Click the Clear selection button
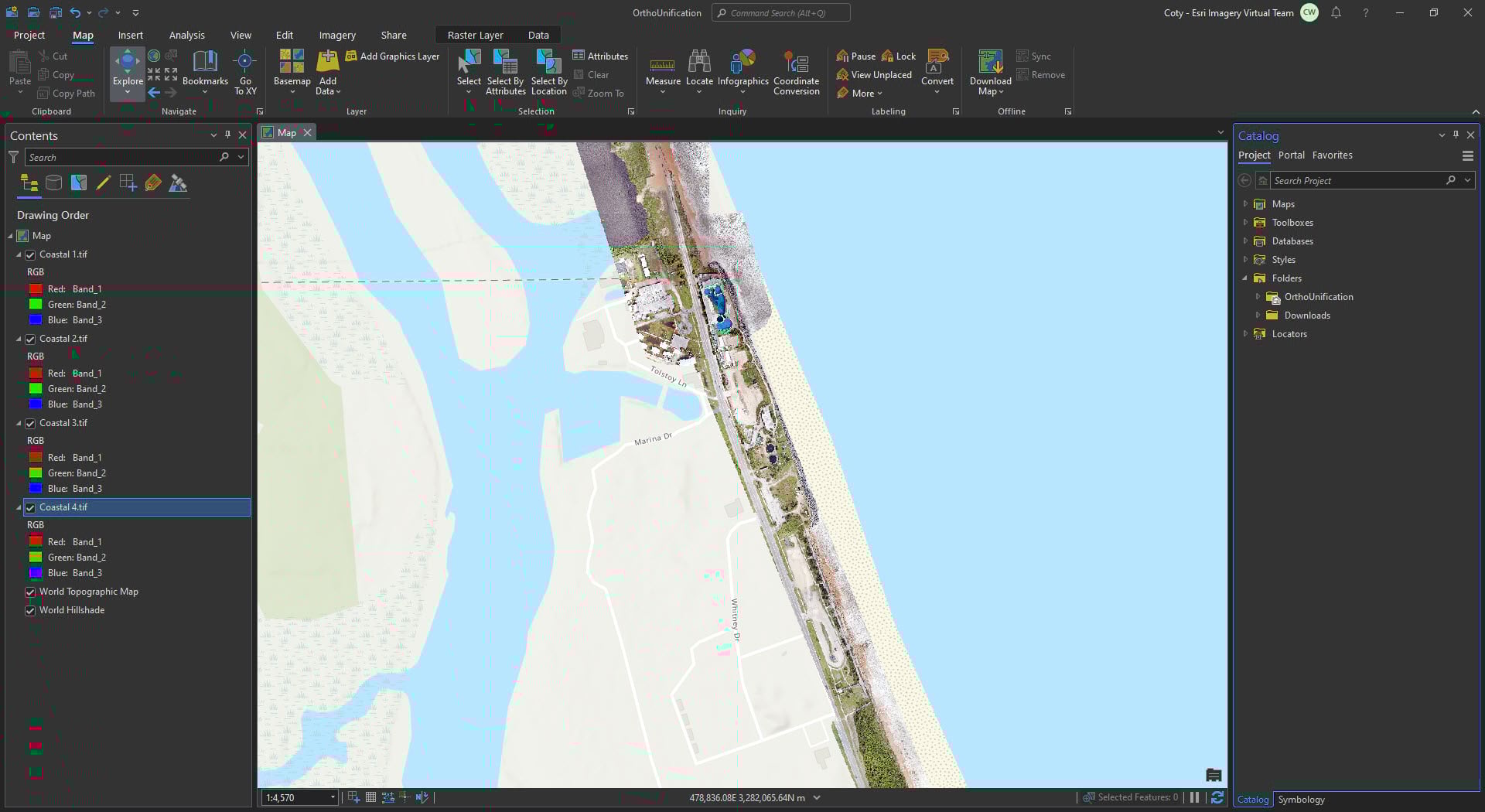Image resolution: width=1485 pixels, height=812 pixels. pyautogui.click(x=594, y=74)
